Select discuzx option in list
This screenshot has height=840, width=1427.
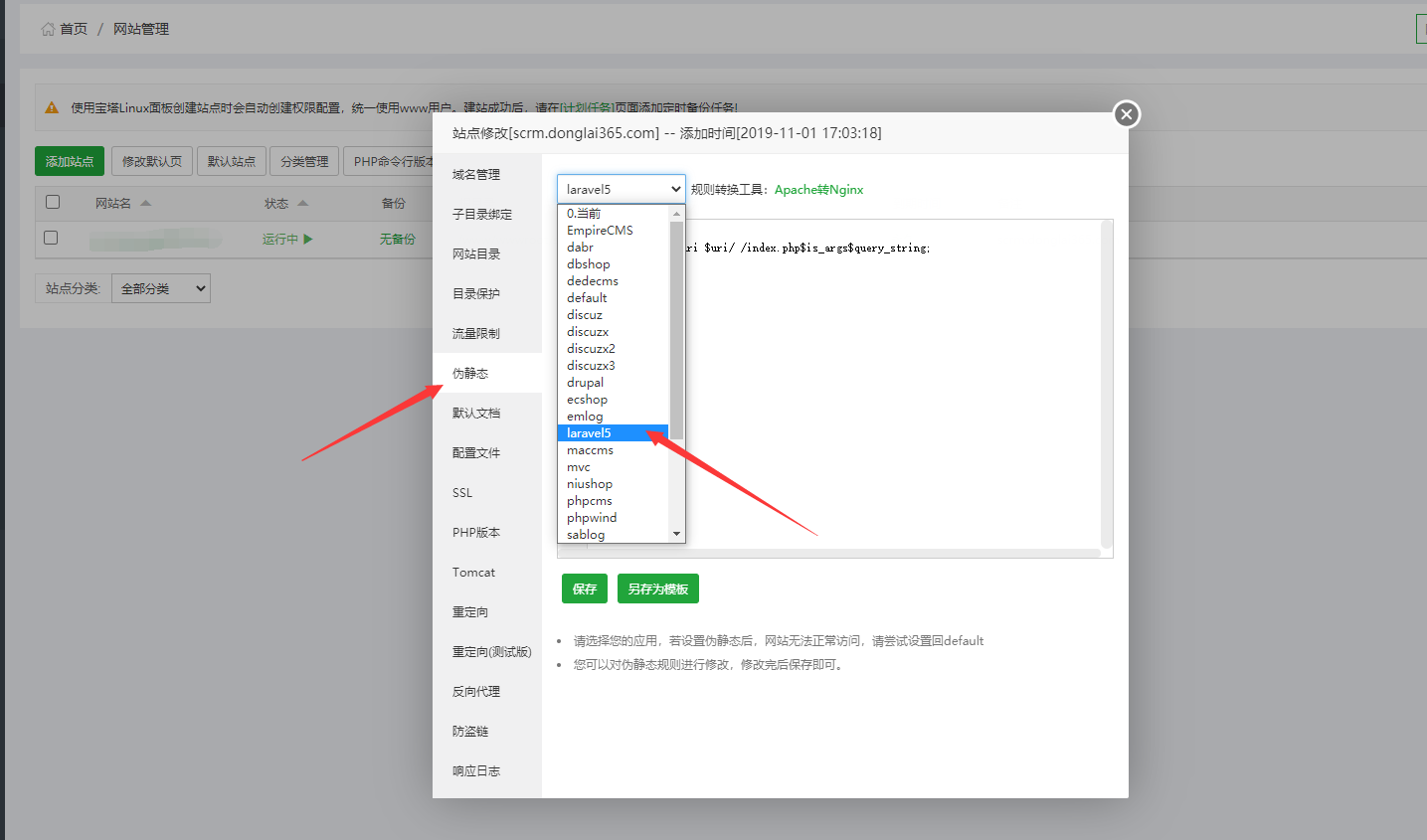(614, 332)
